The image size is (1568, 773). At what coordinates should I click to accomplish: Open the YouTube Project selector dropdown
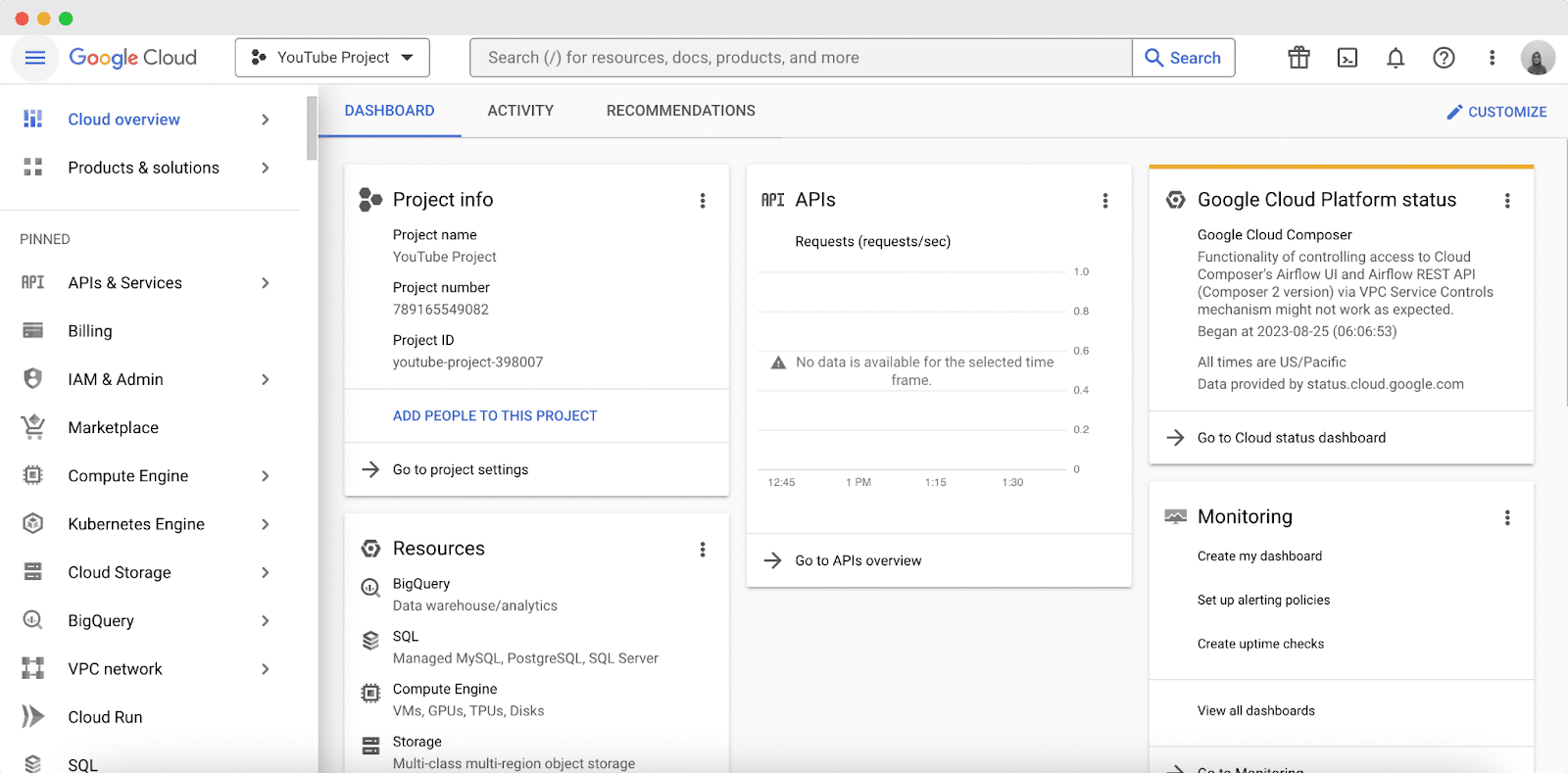(332, 58)
